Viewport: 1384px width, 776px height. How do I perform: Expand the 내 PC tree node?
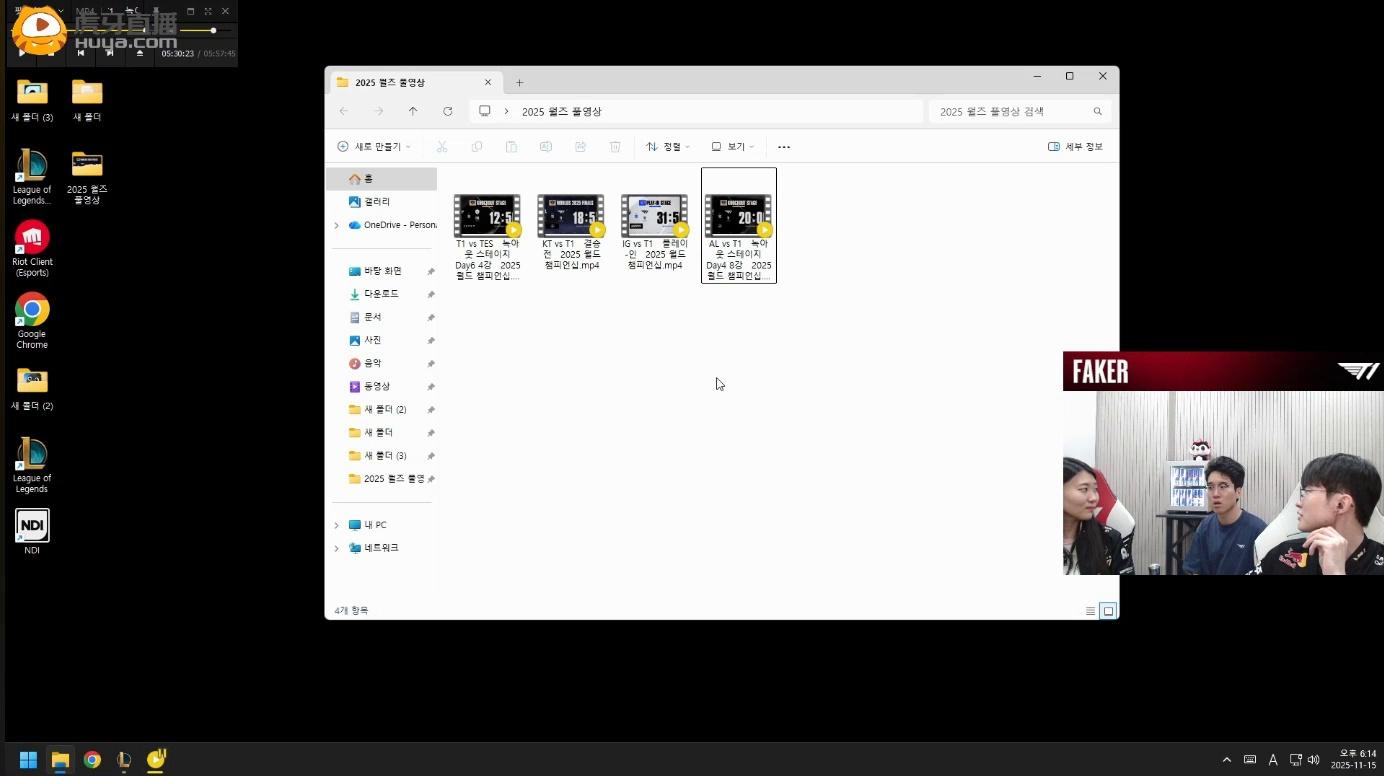(x=336, y=525)
